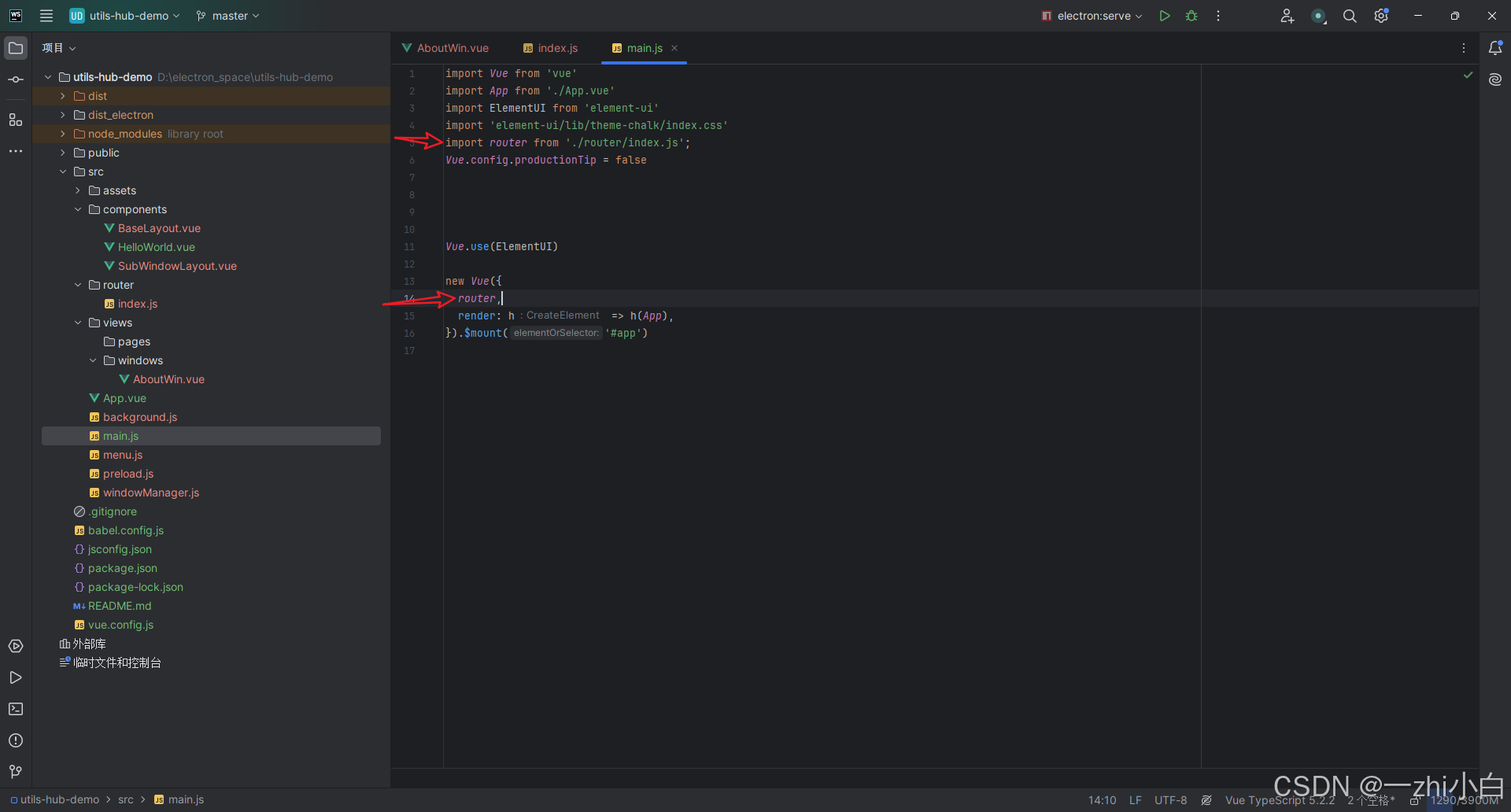Image resolution: width=1511 pixels, height=812 pixels.
Task: Open the Commit tool window
Action: click(16, 79)
